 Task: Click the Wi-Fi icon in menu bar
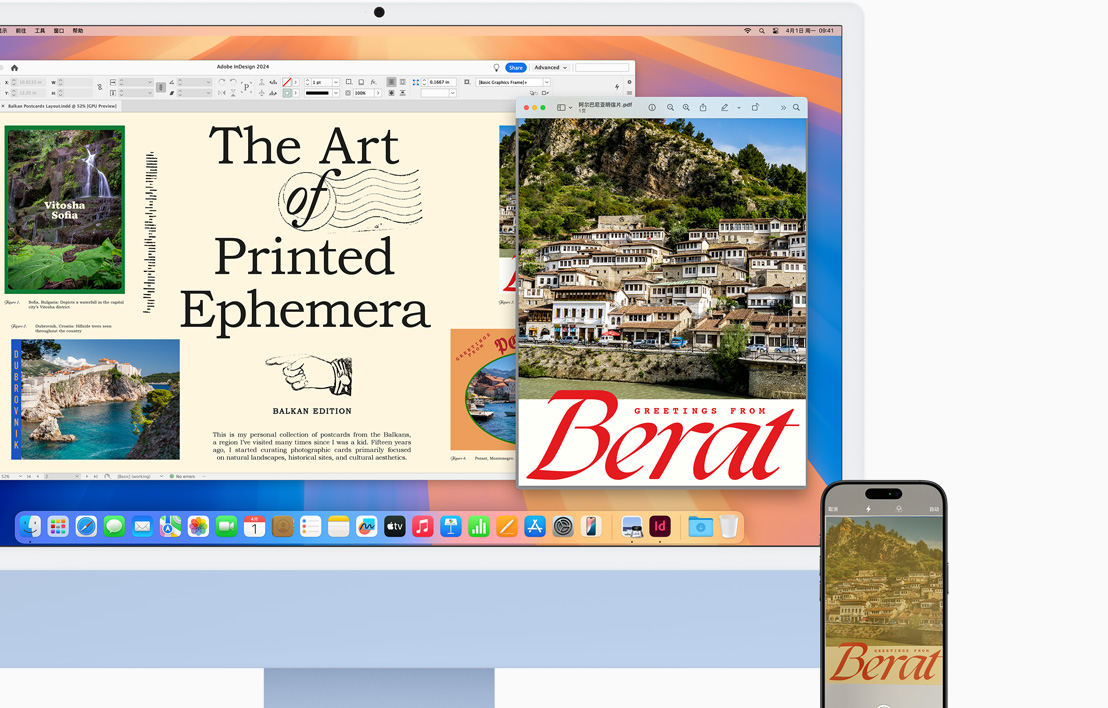click(747, 31)
